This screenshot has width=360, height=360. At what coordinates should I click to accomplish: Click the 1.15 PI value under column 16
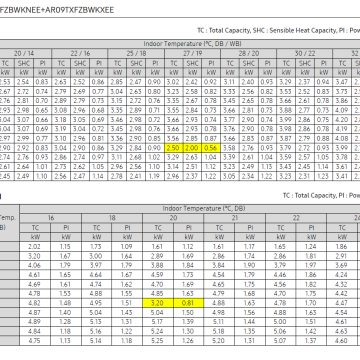pos(66,247)
